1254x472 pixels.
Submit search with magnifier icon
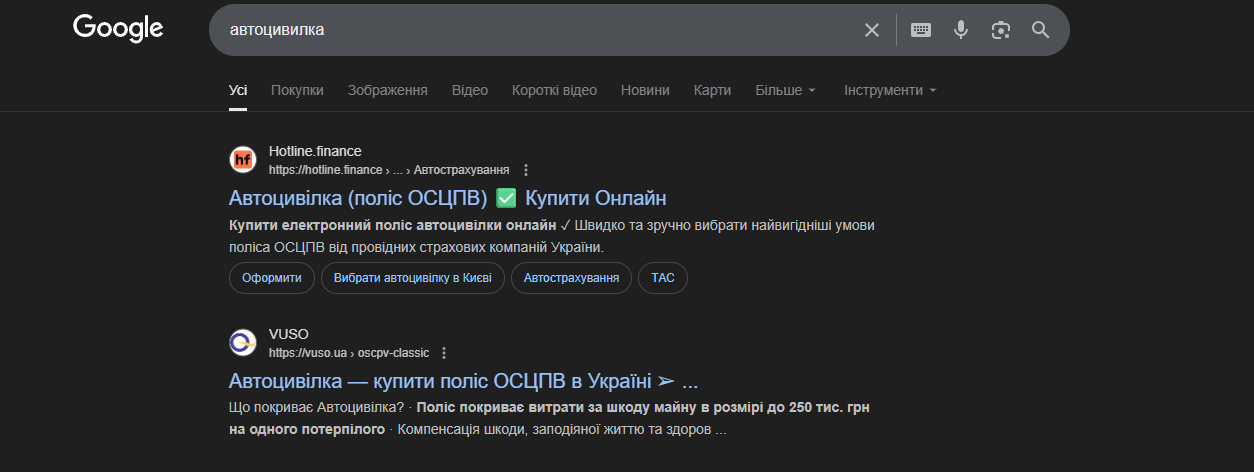[1041, 30]
